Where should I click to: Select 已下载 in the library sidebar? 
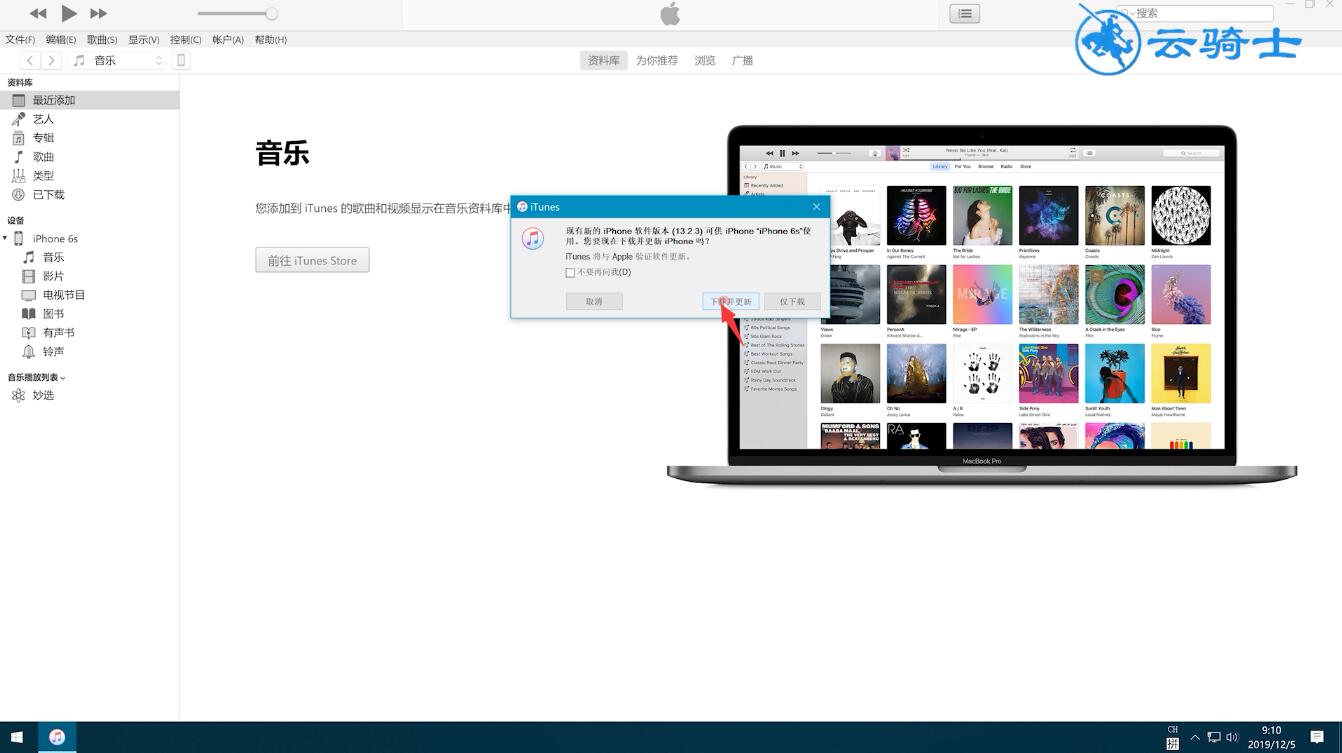pos(89,195)
